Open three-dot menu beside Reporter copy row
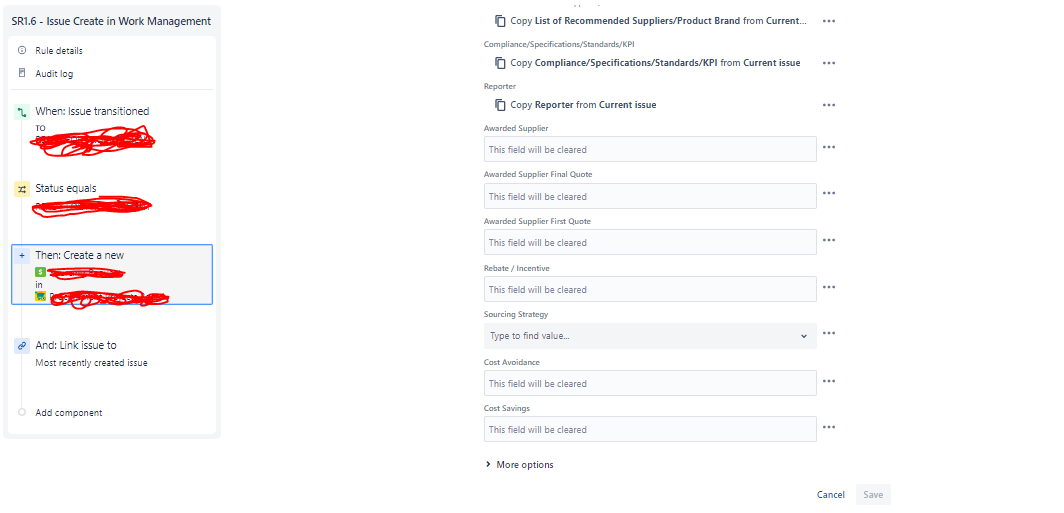The width and height of the screenshot is (1064, 513). coord(829,105)
